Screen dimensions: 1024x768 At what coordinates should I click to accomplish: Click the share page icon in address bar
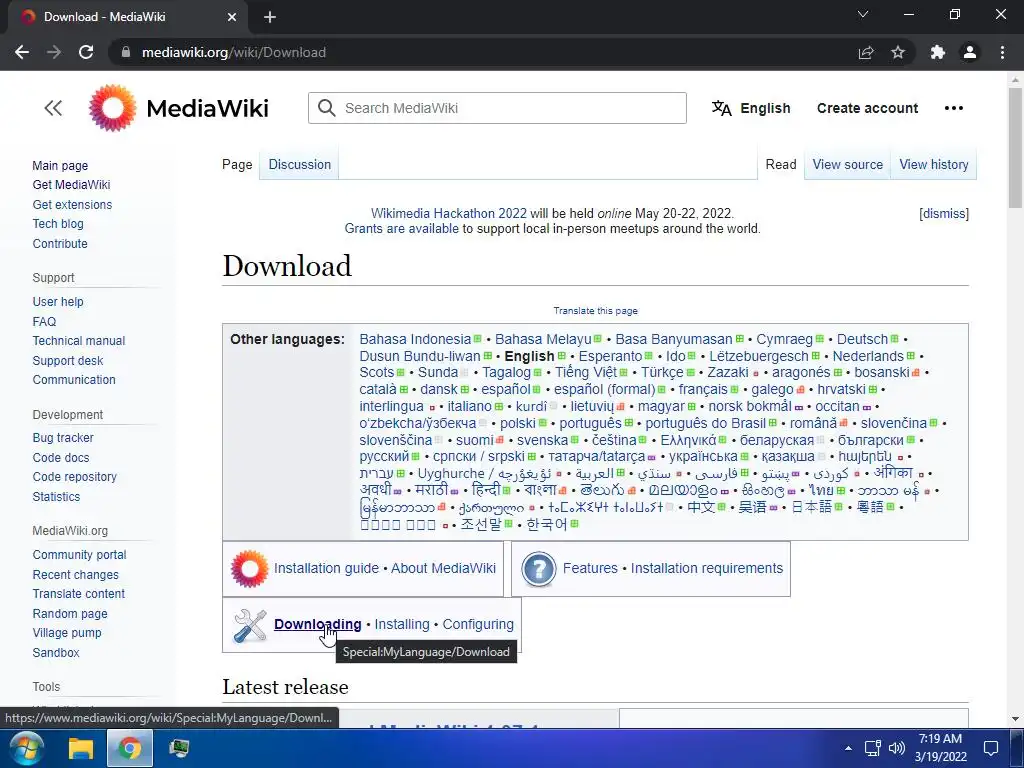click(x=866, y=52)
